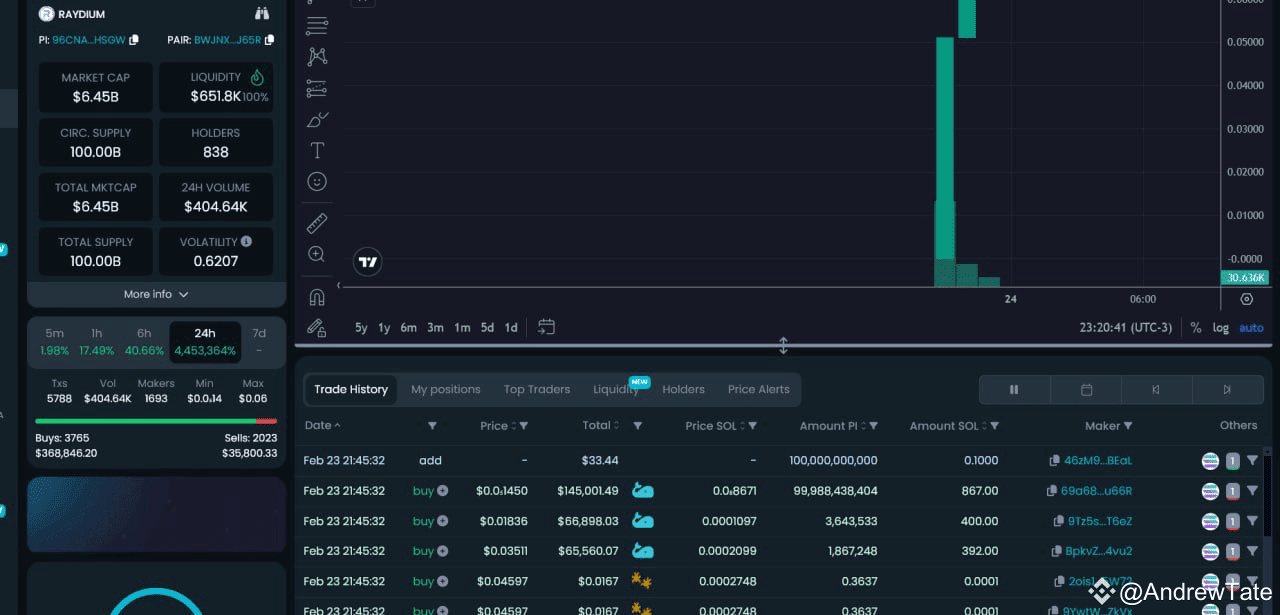Switch to Holders tab
Viewport: 1280px width, 615px height.
[683, 389]
